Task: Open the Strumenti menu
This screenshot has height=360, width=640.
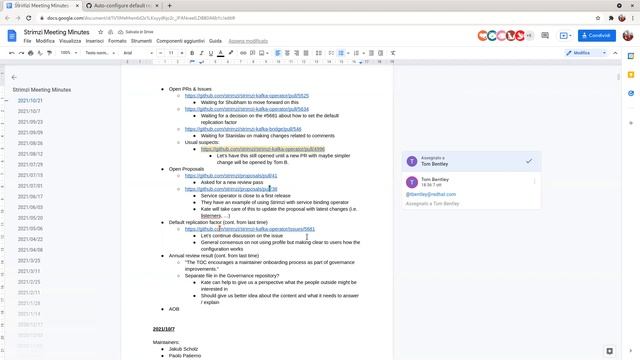Action: (141, 41)
